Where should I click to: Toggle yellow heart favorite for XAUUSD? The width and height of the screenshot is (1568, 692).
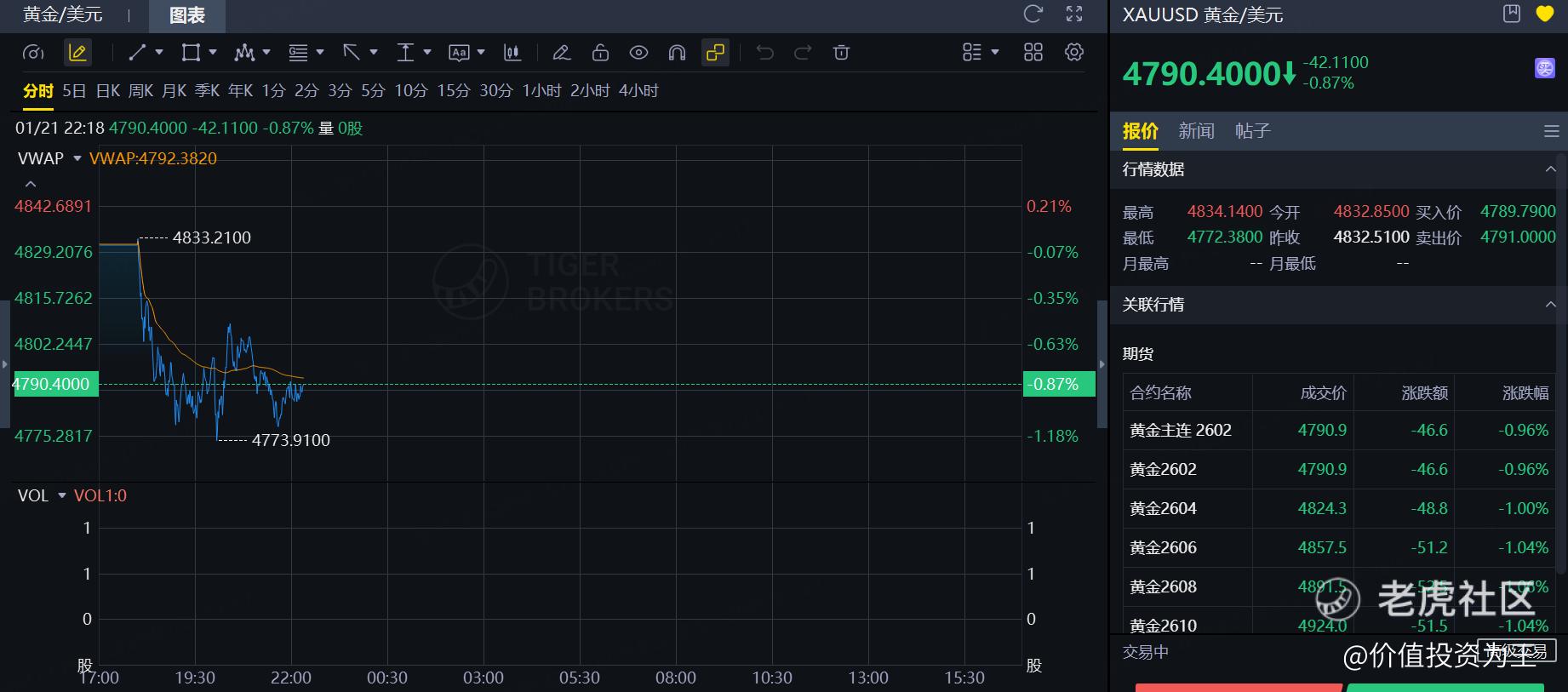click(x=1544, y=14)
